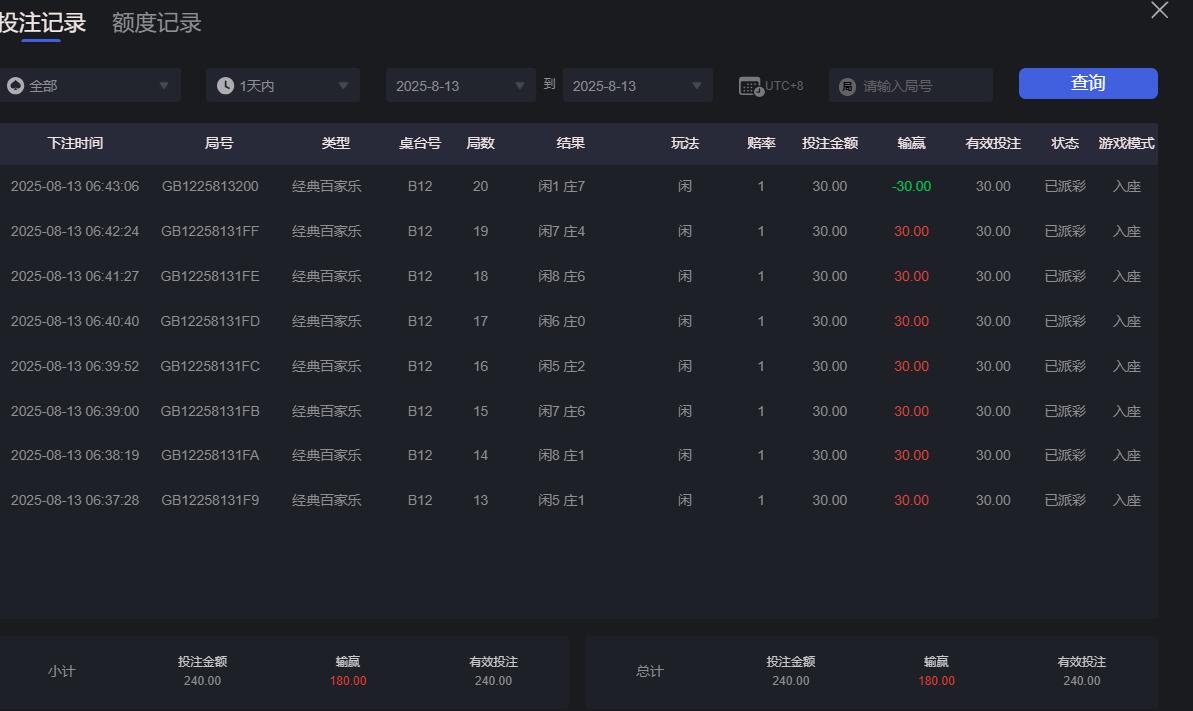
Task: Click the green -30.00 loss value
Action: [x=910, y=186]
